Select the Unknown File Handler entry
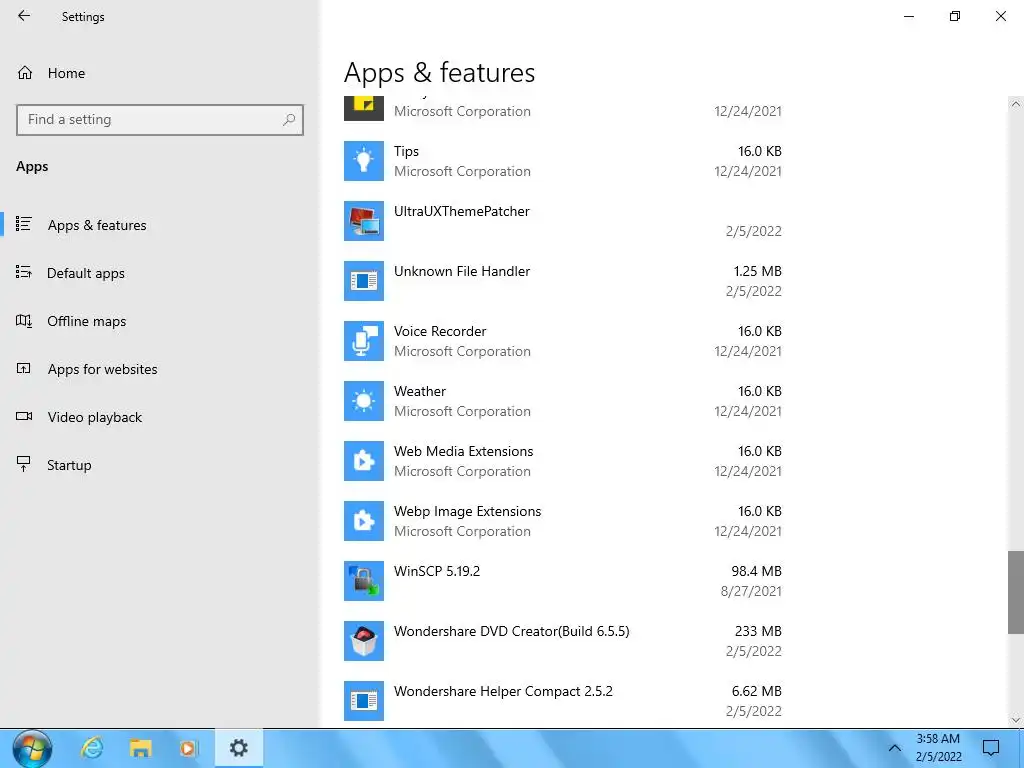The height and width of the screenshot is (768, 1024). click(563, 281)
